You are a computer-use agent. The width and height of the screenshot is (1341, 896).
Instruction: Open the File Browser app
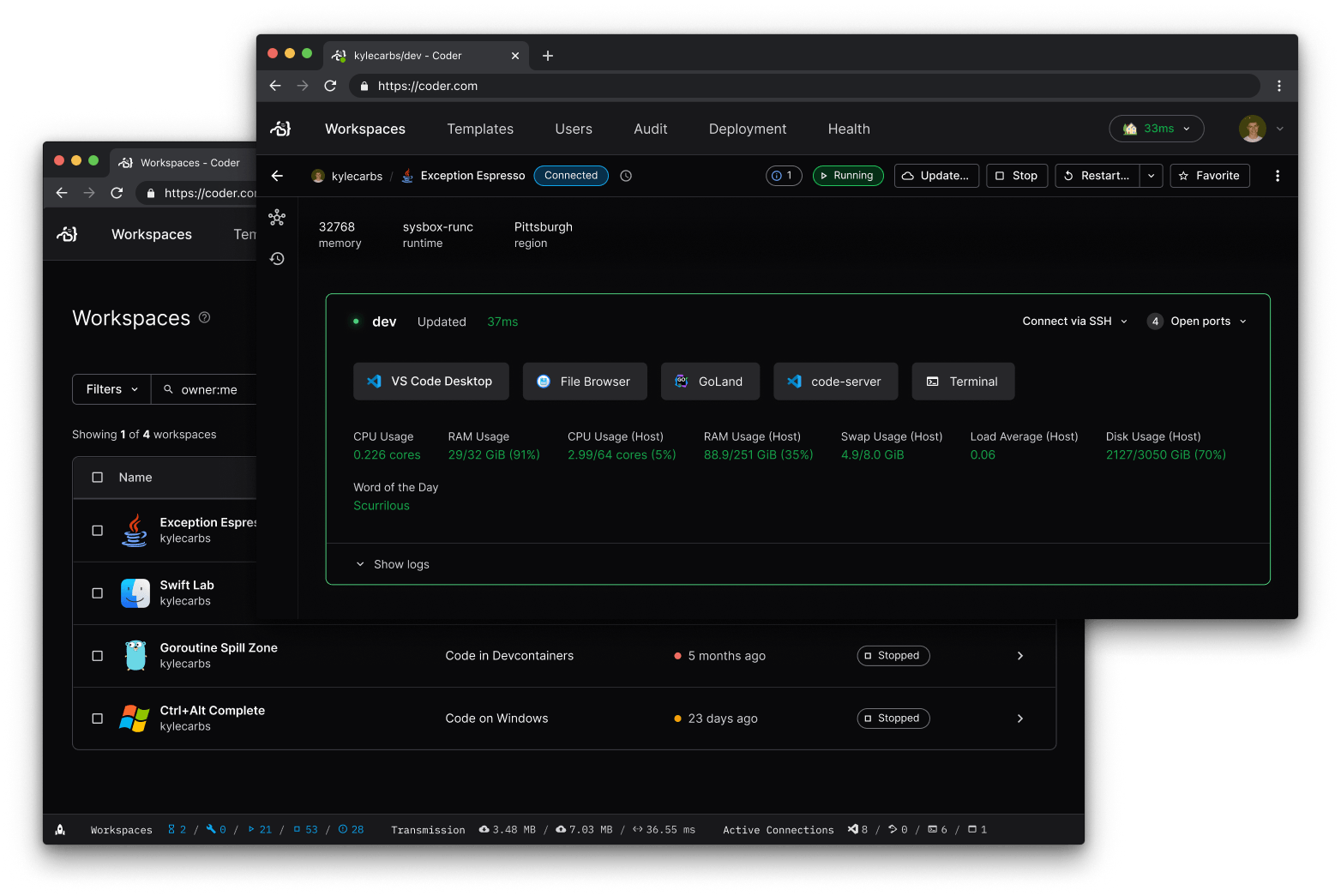[x=585, y=382]
